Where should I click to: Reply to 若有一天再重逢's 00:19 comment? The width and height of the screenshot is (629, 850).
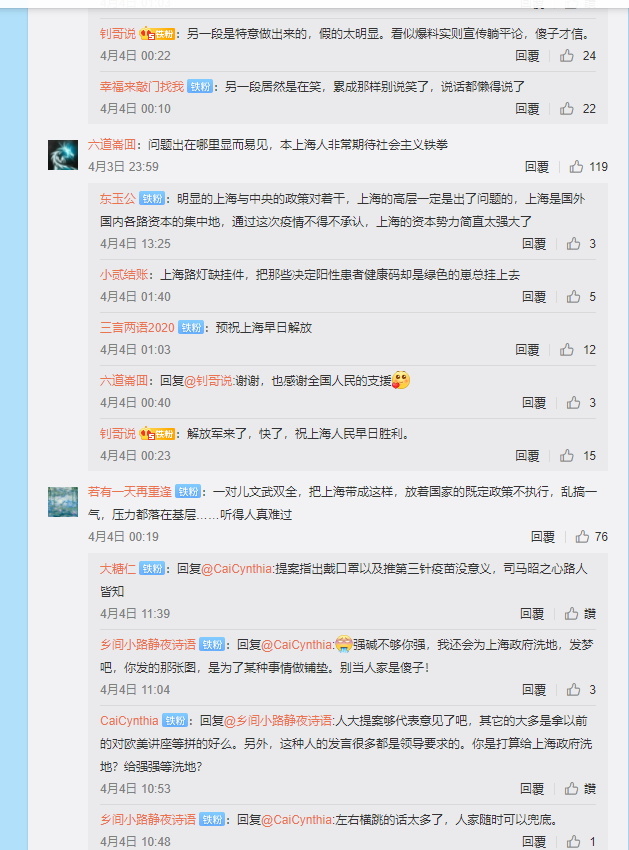point(543,537)
